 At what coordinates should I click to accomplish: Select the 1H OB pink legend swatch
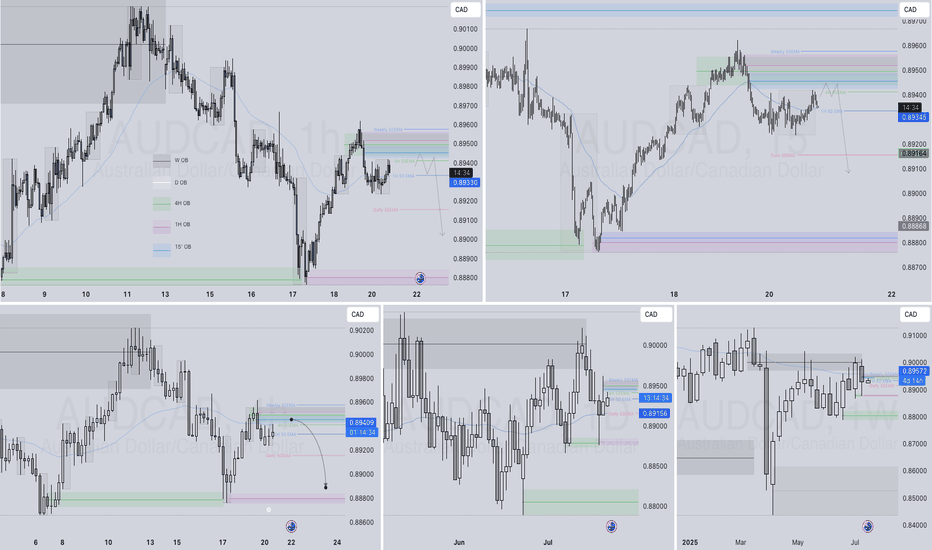162,225
